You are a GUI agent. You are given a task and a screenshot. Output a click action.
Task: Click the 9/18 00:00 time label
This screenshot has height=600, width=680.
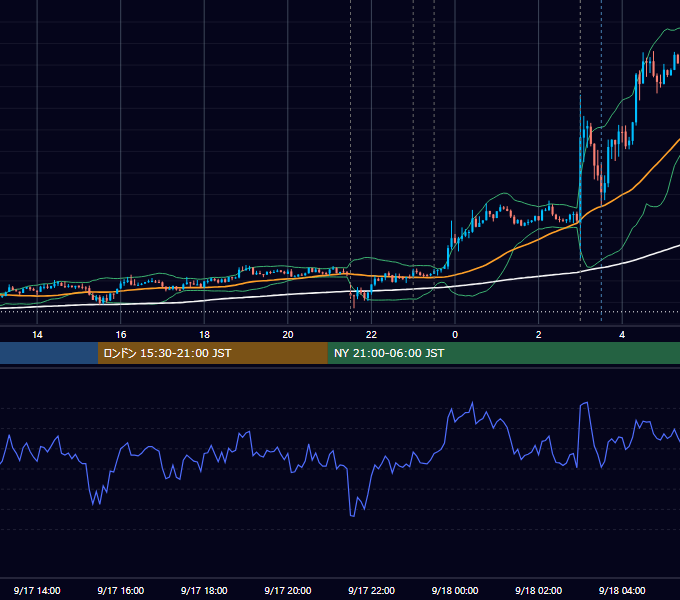[x=455, y=590]
